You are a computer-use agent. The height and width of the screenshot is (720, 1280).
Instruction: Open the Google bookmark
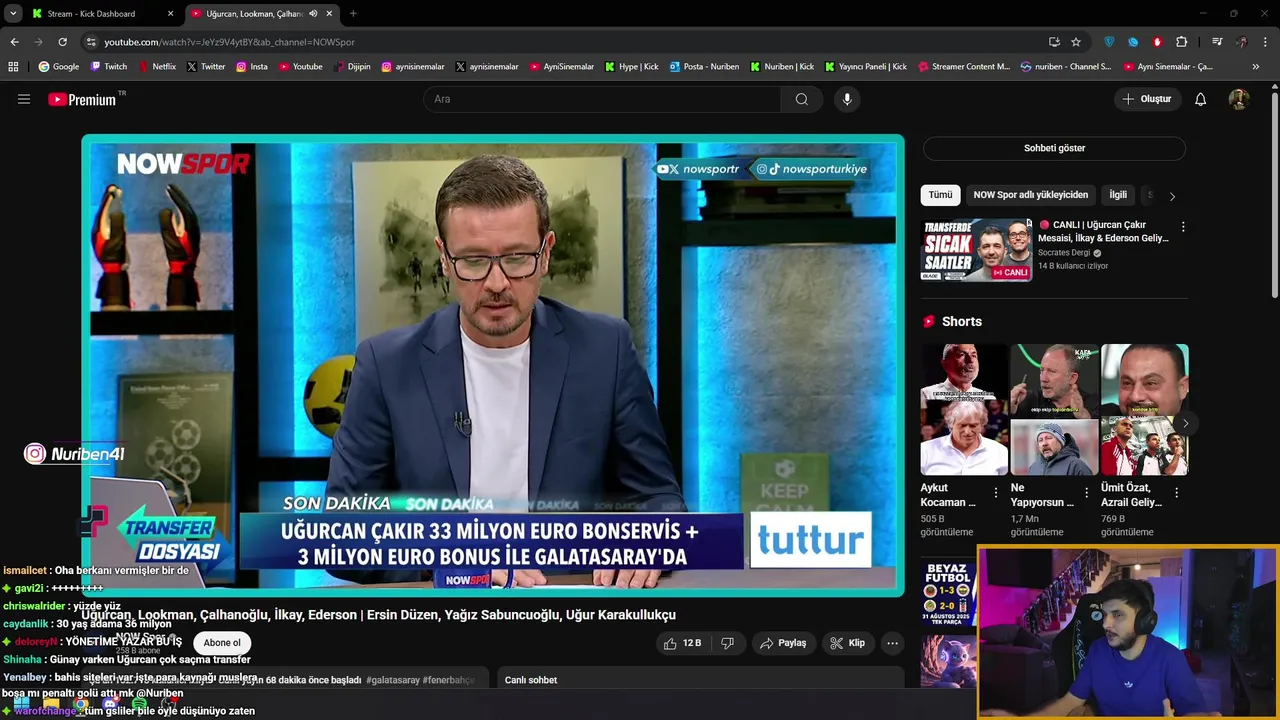pyautogui.click(x=59, y=67)
